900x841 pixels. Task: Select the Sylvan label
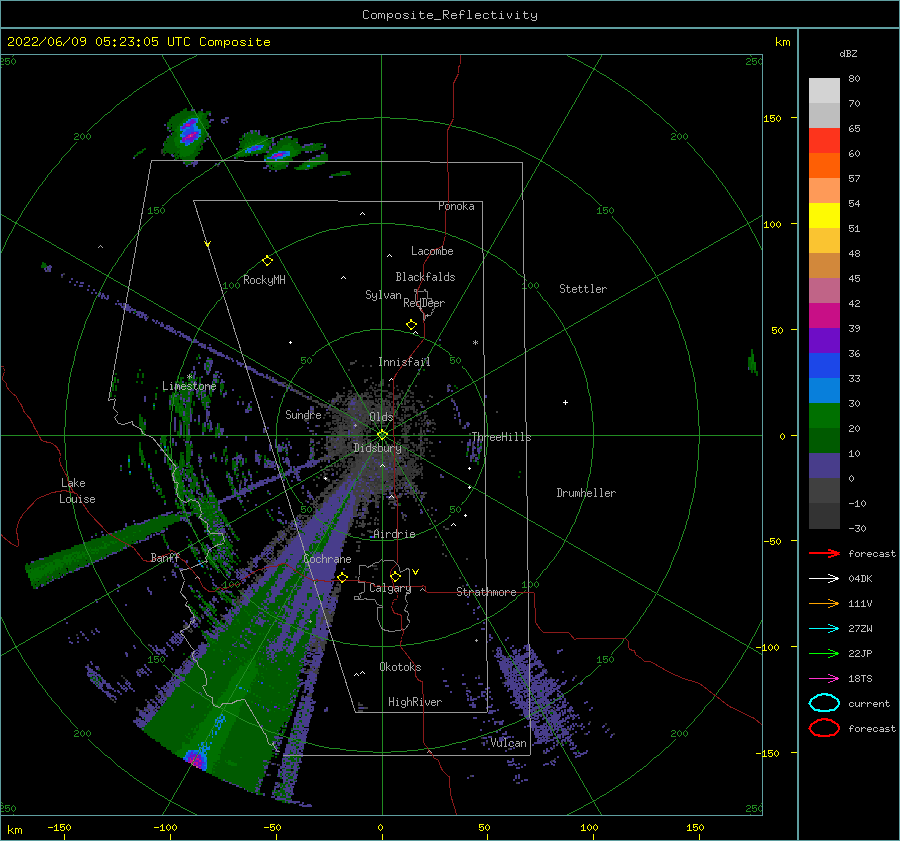point(383,294)
